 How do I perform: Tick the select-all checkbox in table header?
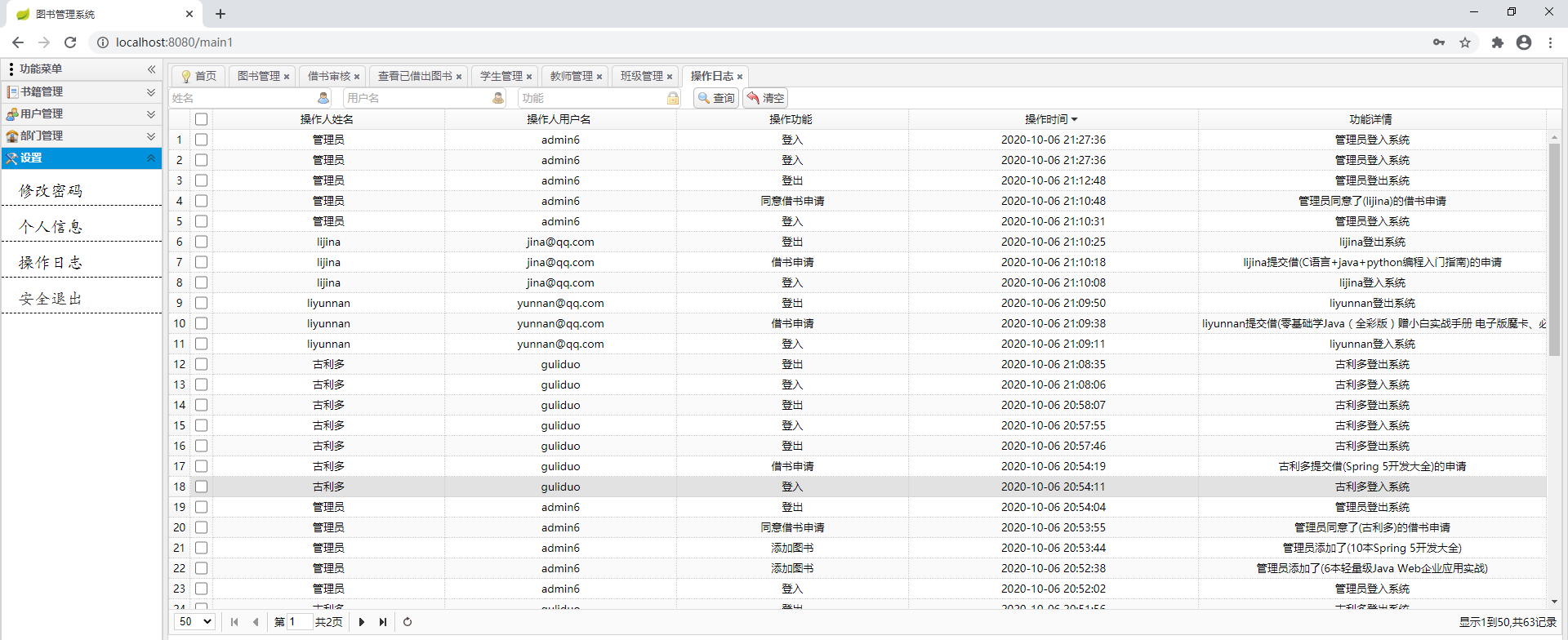click(x=202, y=119)
